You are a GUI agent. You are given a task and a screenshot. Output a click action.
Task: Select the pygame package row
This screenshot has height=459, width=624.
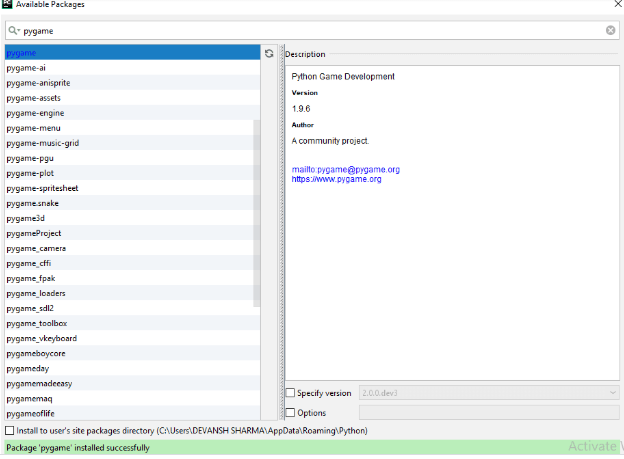coord(133,53)
